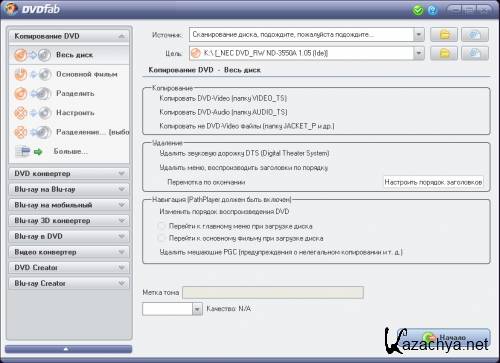The image size is (500, 363).
Task: Expand the Blu-ray в DVD section
Action: pyautogui.click(x=69, y=236)
